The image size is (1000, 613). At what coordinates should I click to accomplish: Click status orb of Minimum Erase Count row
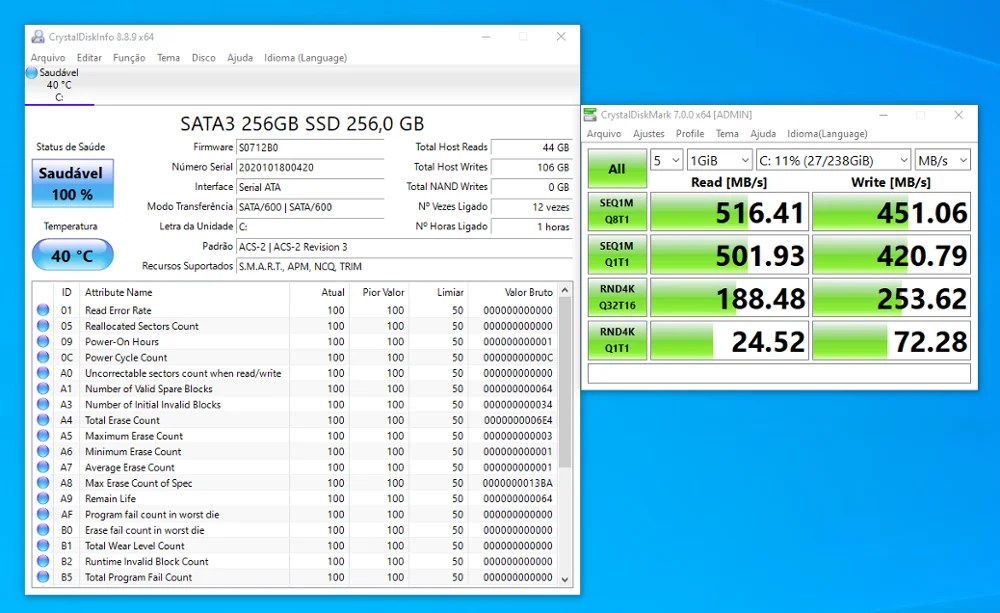[x=43, y=452]
